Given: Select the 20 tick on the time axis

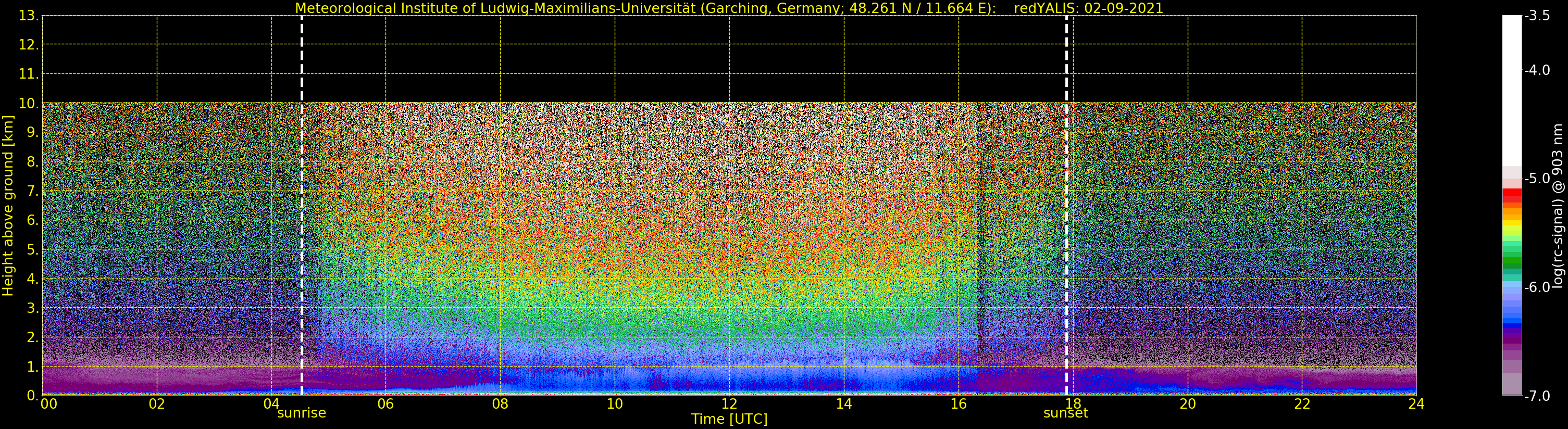Looking at the screenshot, I should coord(1188,404).
